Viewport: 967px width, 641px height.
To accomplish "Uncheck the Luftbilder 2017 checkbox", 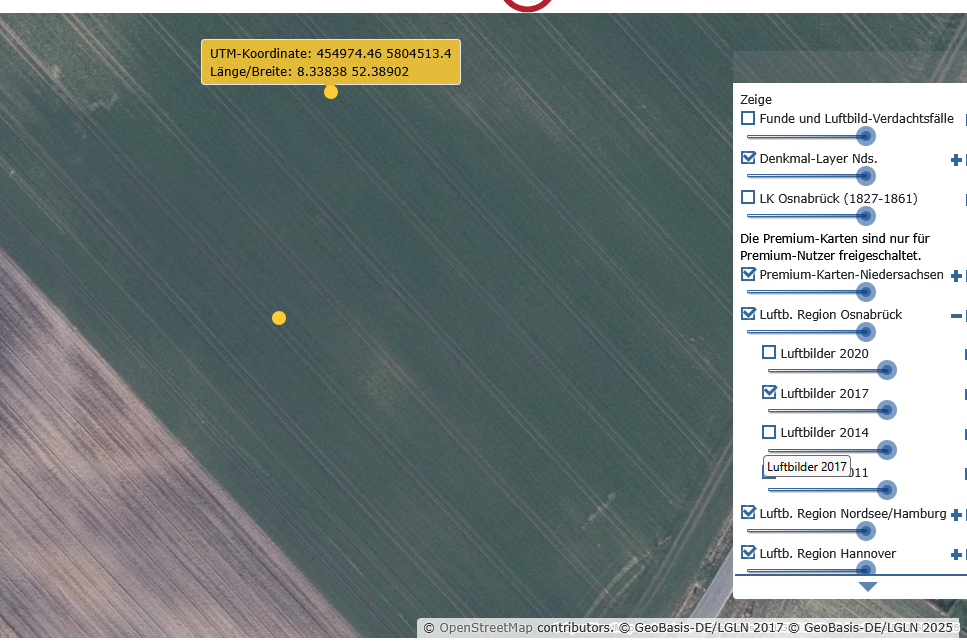I will [769, 393].
